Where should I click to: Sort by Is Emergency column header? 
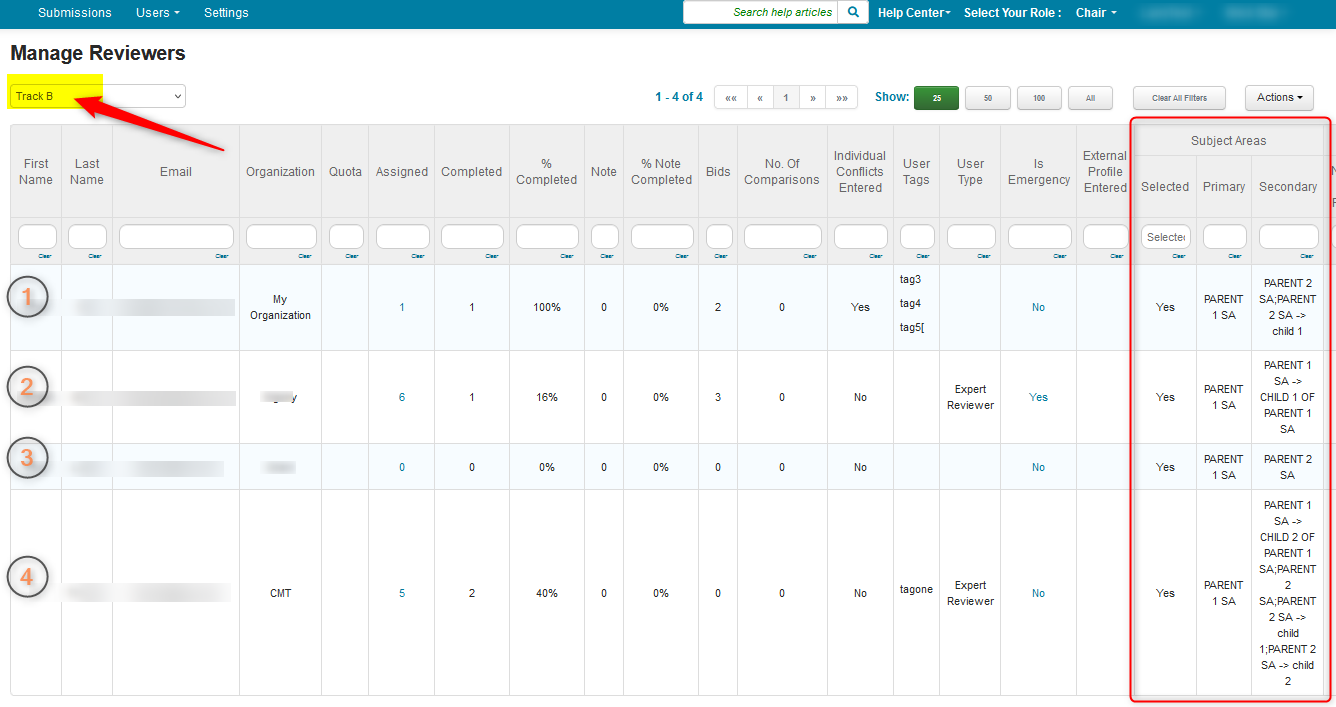pyautogui.click(x=1038, y=172)
